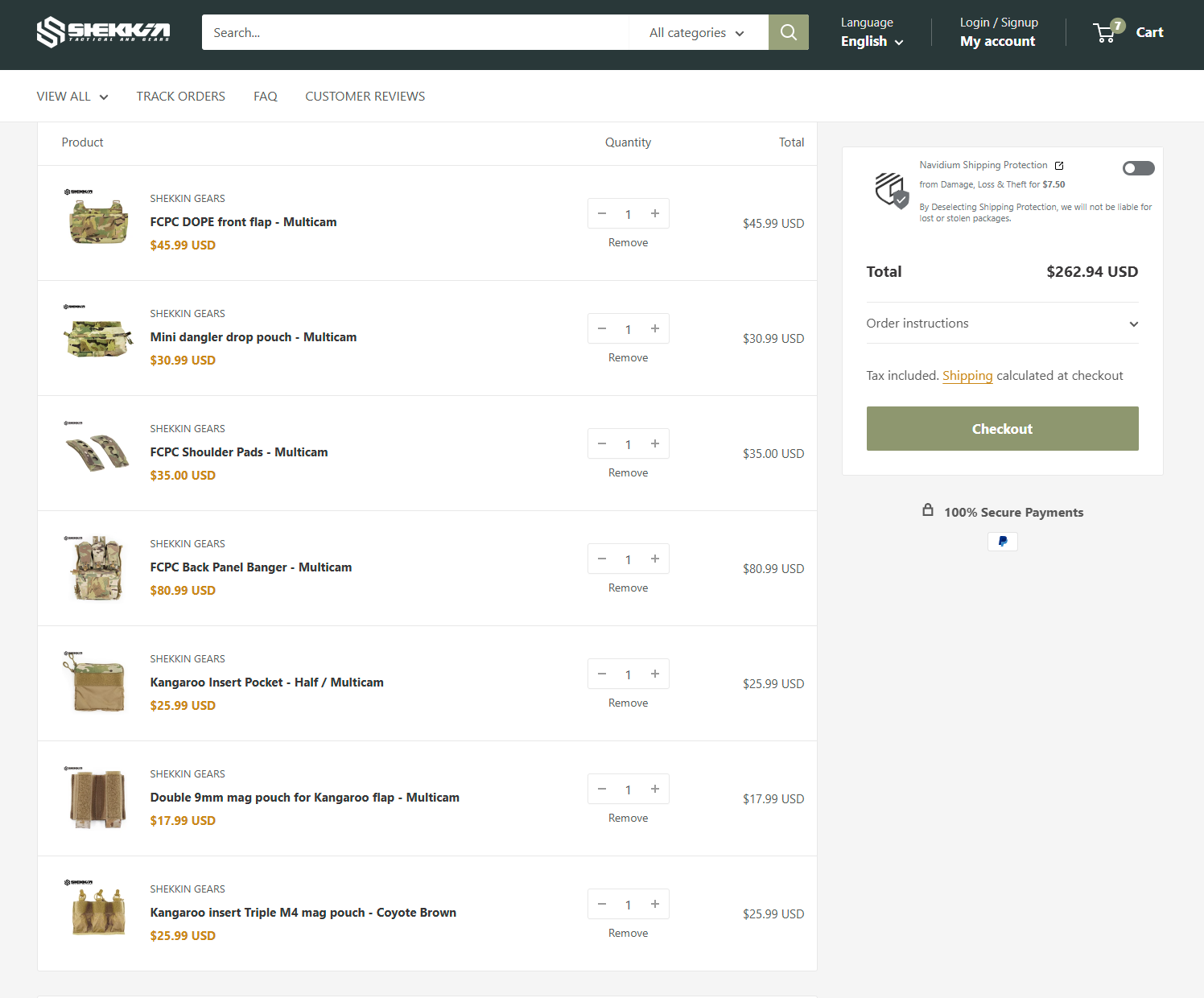Open FCPC Back Panel Banger - Multicam title
1204x998 pixels.
251,567
